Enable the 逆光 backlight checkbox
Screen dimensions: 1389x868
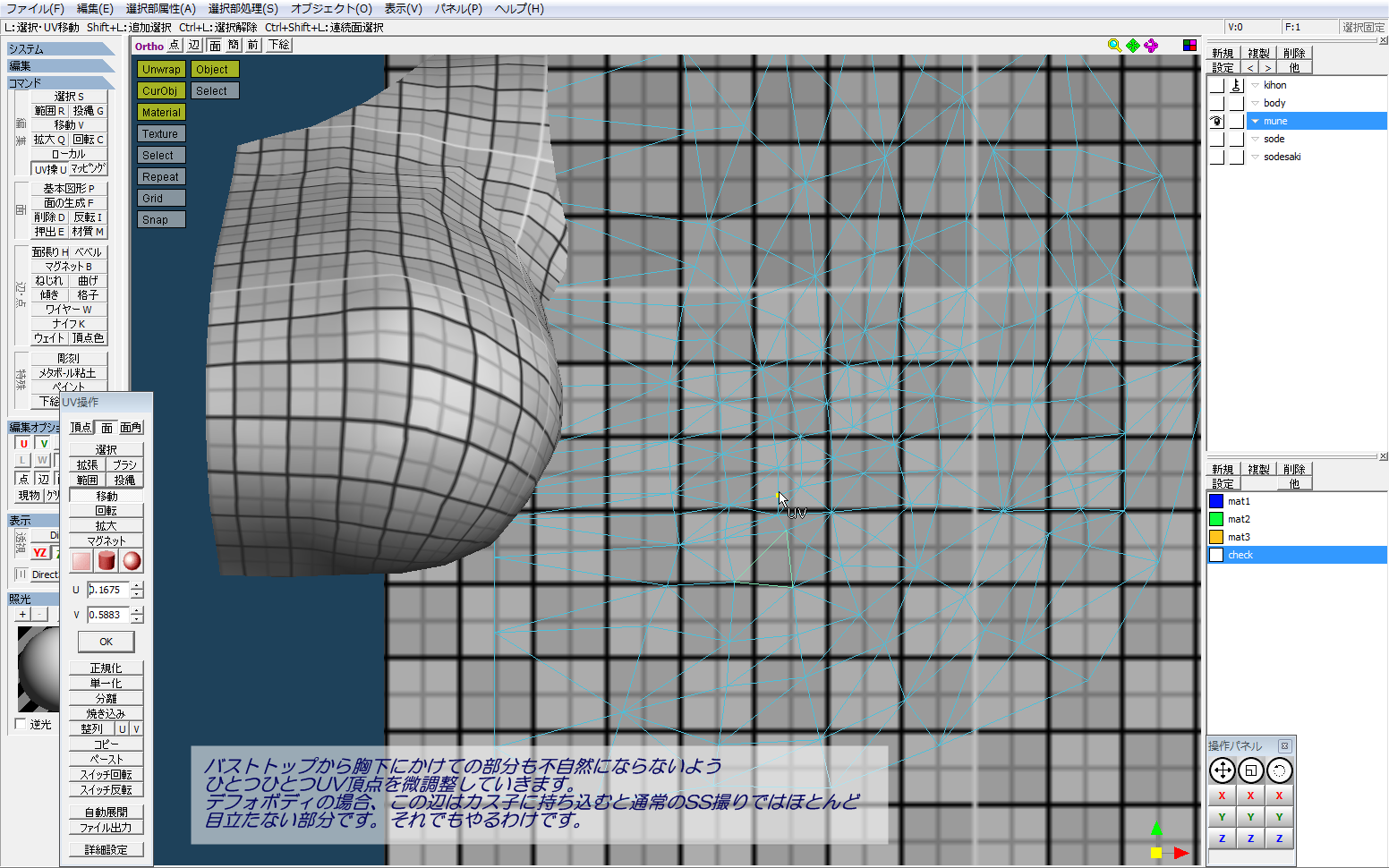tap(21, 724)
